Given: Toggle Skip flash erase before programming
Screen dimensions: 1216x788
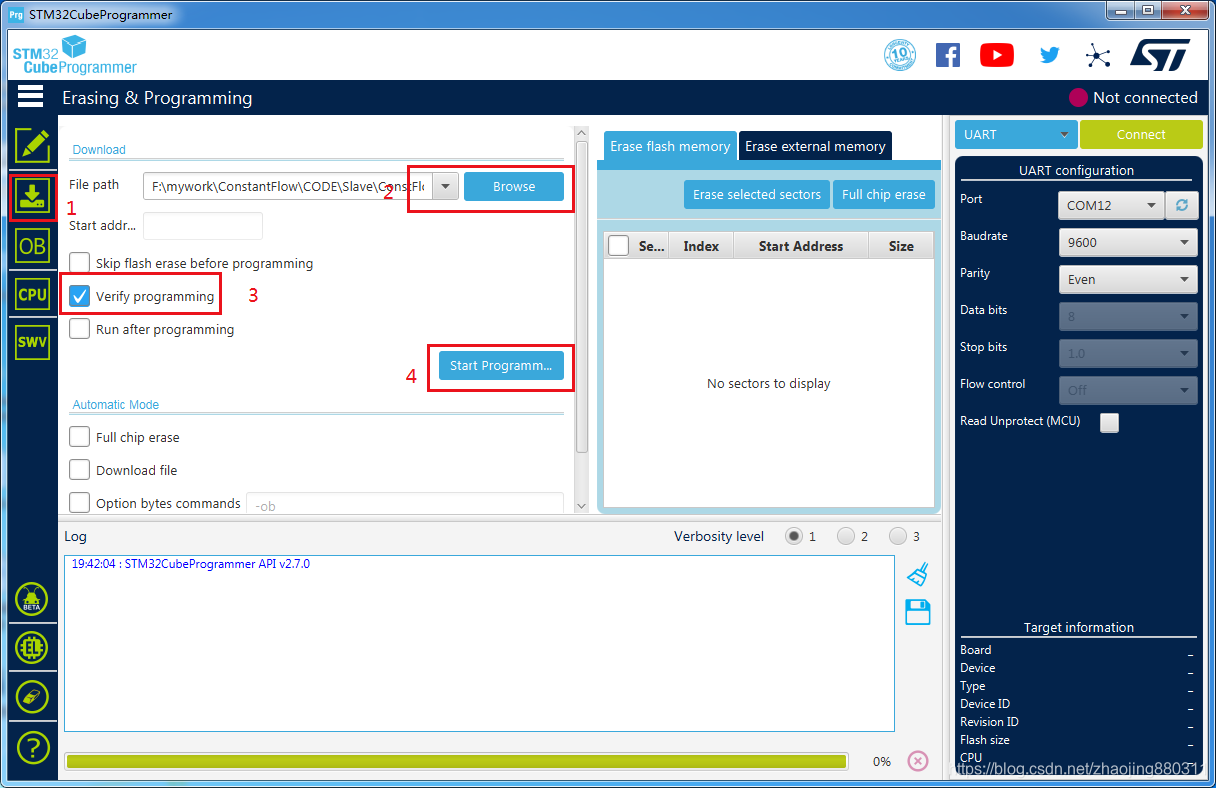Looking at the screenshot, I should (x=79, y=263).
